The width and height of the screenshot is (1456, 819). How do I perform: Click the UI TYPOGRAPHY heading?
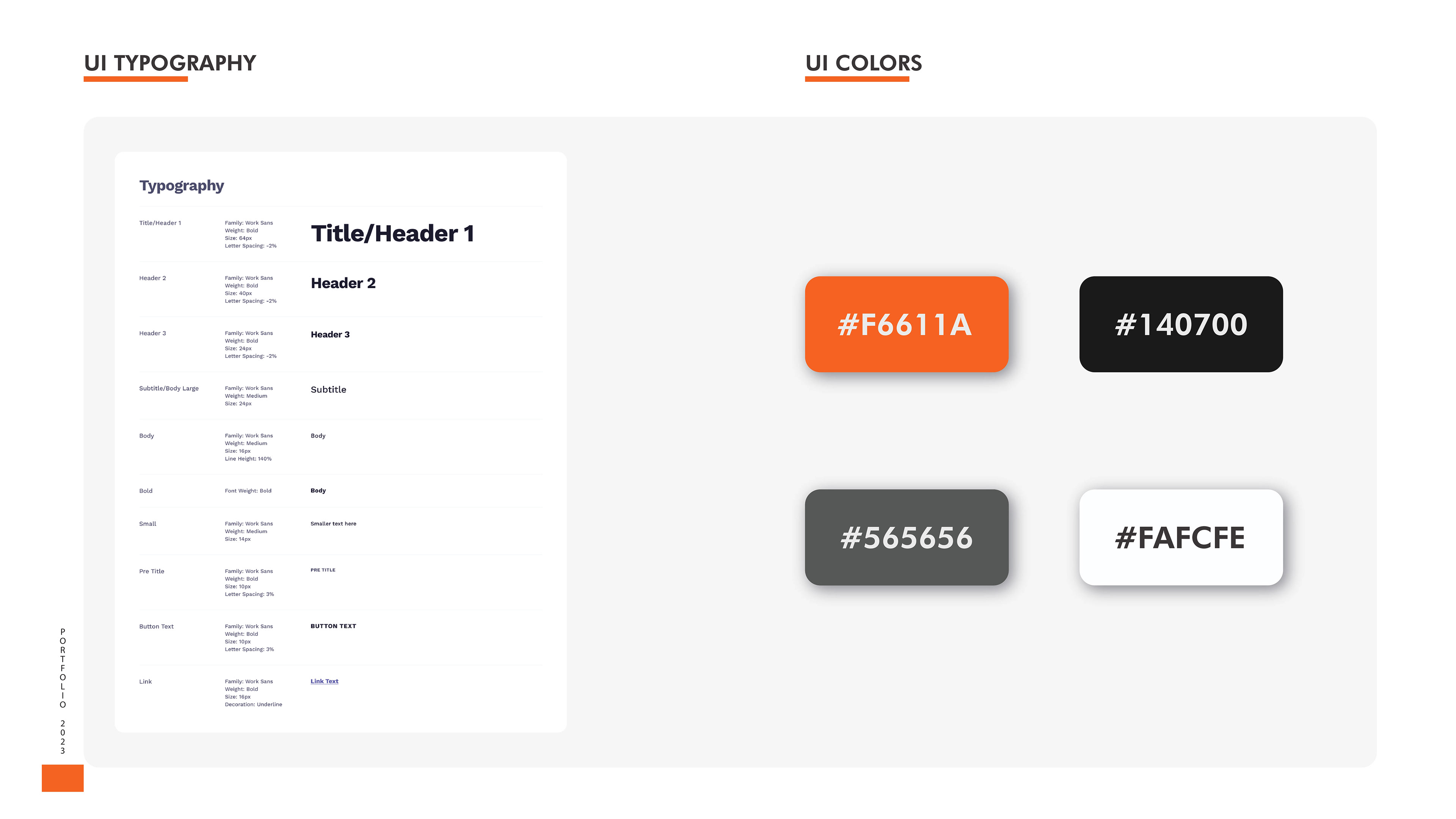coord(170,63)
